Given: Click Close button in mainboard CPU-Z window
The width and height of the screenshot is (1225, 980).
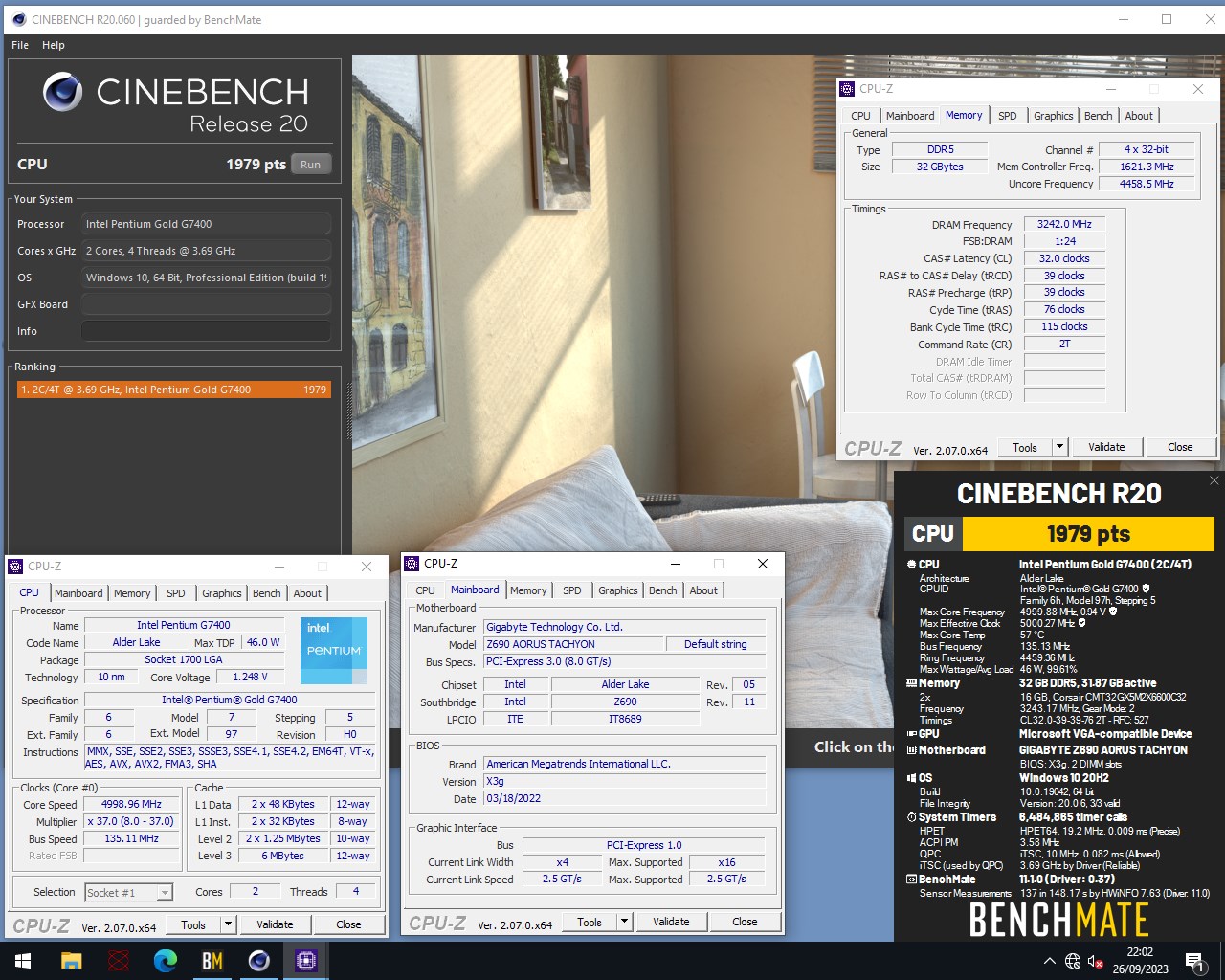Looking at the screenshot, I should 745,922.
